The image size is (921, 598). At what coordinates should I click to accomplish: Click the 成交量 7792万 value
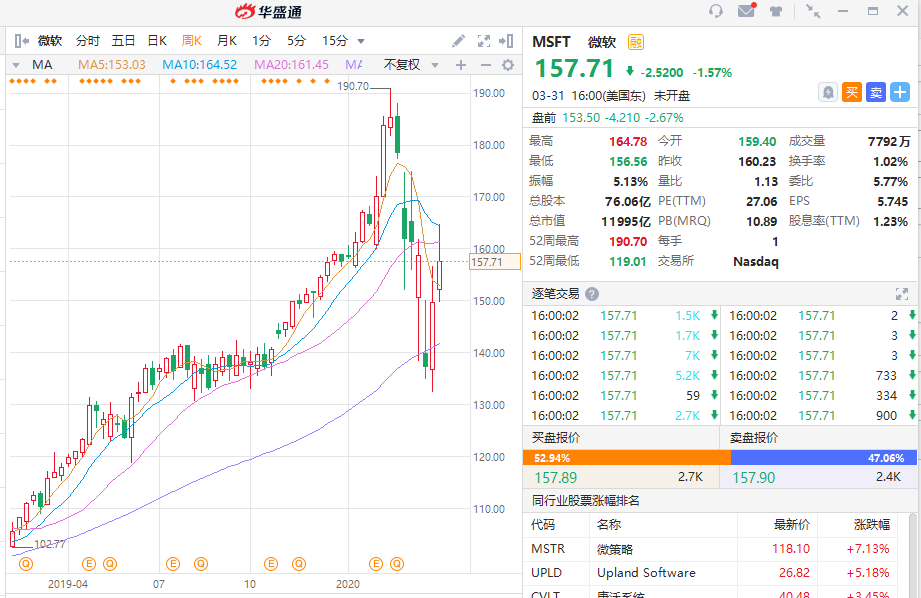pyautogui.click(x=889, y=142)
